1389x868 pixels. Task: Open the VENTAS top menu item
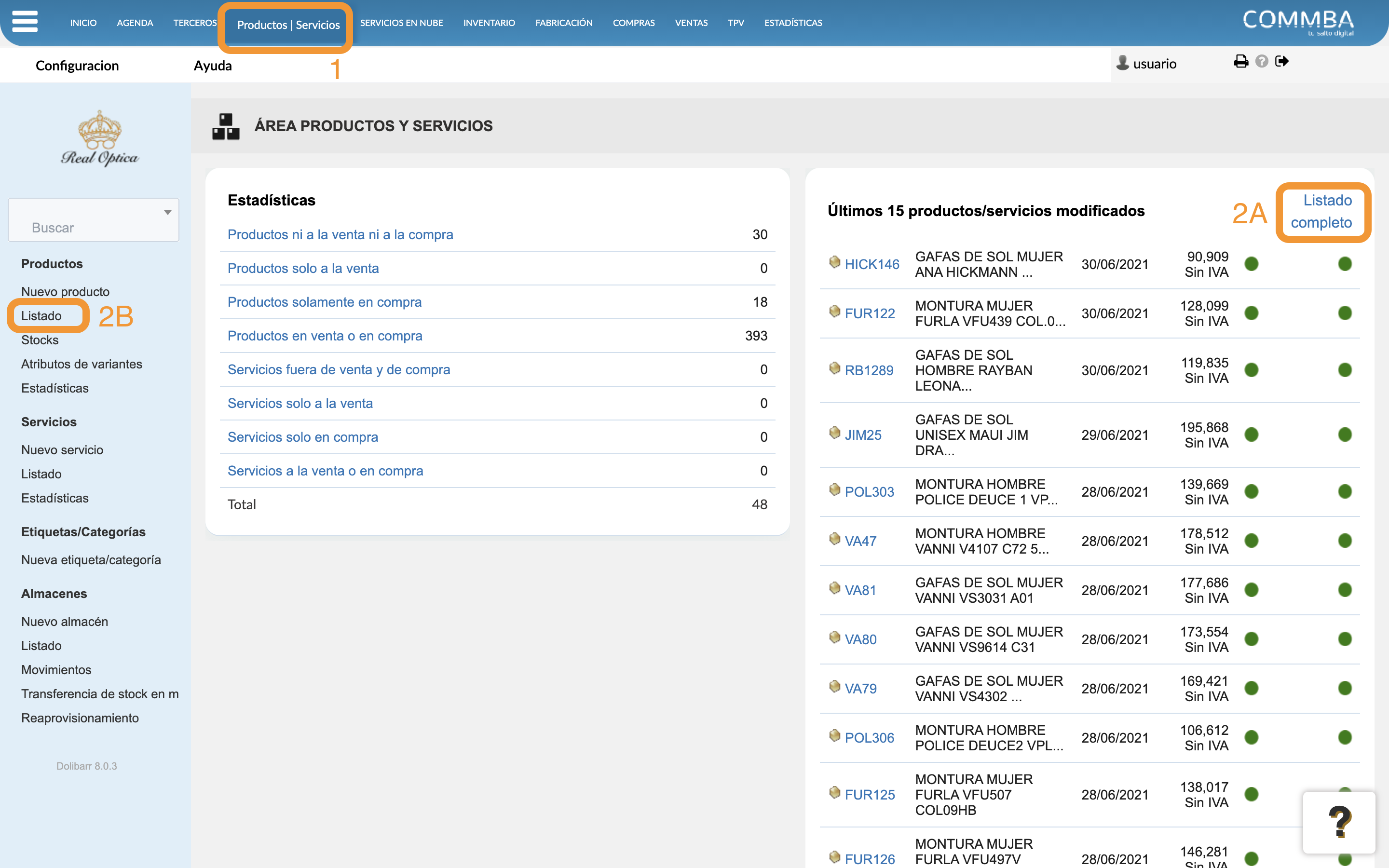point(691,23)
